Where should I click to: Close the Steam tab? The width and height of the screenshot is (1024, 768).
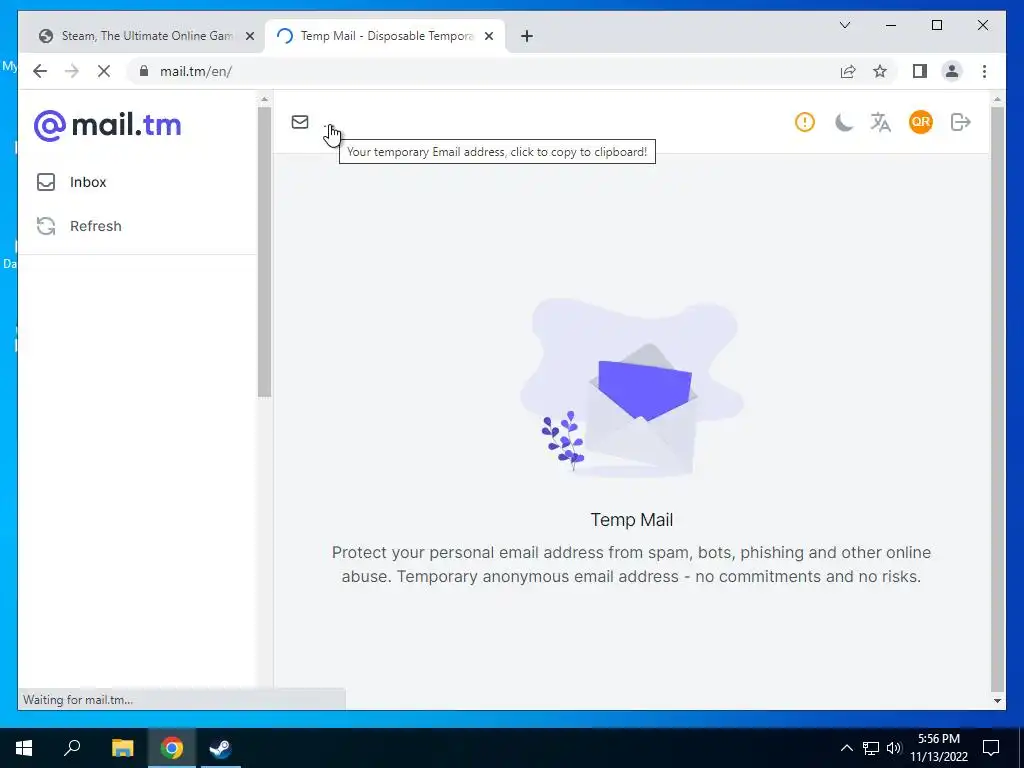pos(249,36)
